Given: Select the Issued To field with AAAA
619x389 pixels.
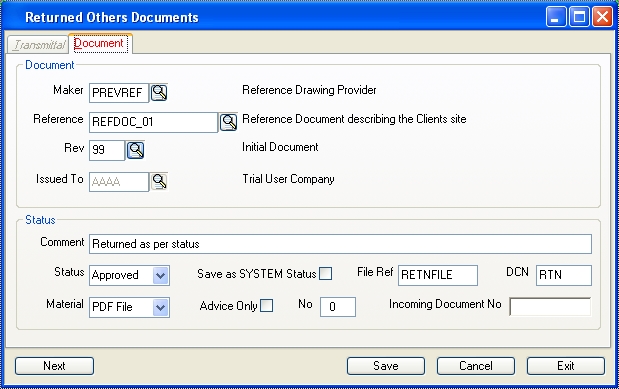Looking at the screenshot, I should 119,182.
